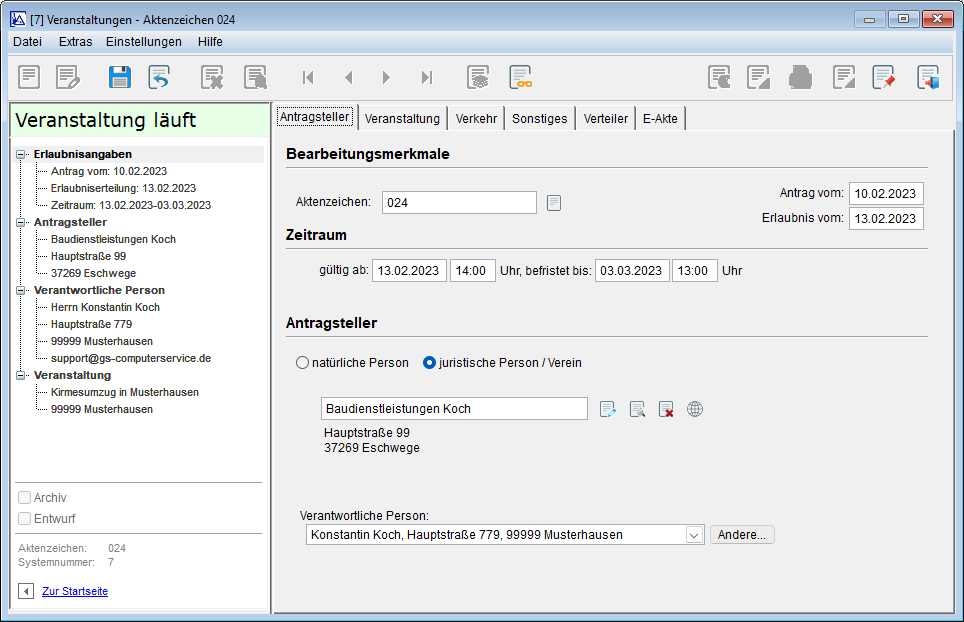Click the search applicant magnifier icon
The width and height of the screenshot is (964, 622).
[637, 409]
